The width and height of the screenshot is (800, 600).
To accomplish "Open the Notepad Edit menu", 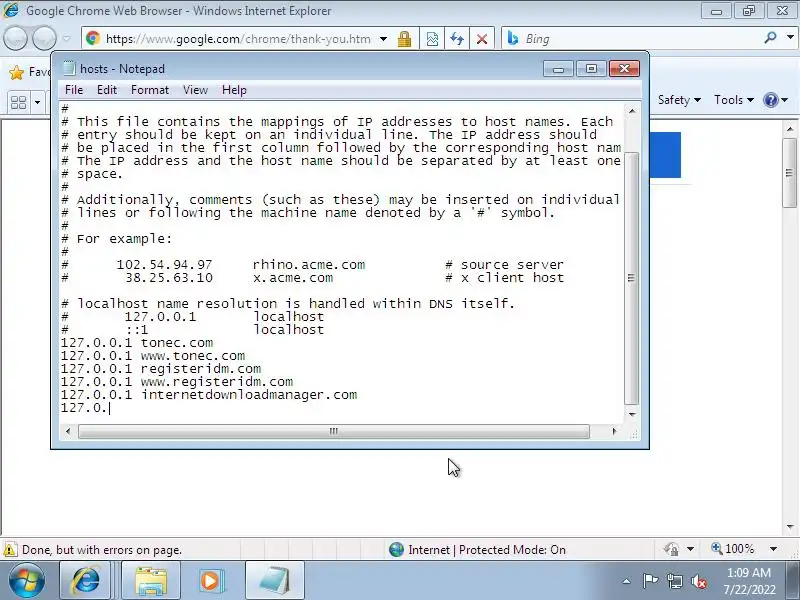I will pos(107,90).
